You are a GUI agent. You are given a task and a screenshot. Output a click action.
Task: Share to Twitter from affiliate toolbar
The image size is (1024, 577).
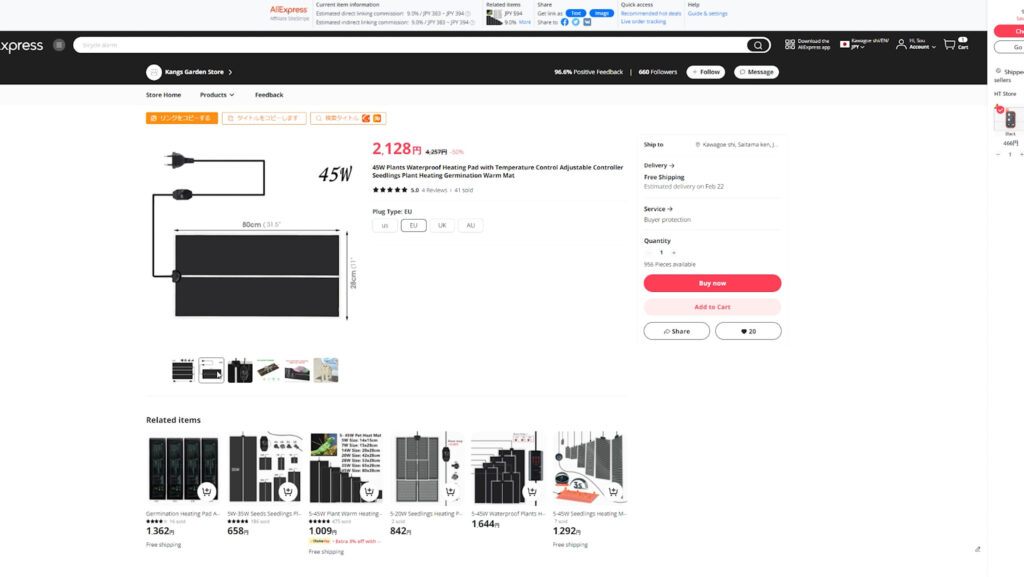575,21
